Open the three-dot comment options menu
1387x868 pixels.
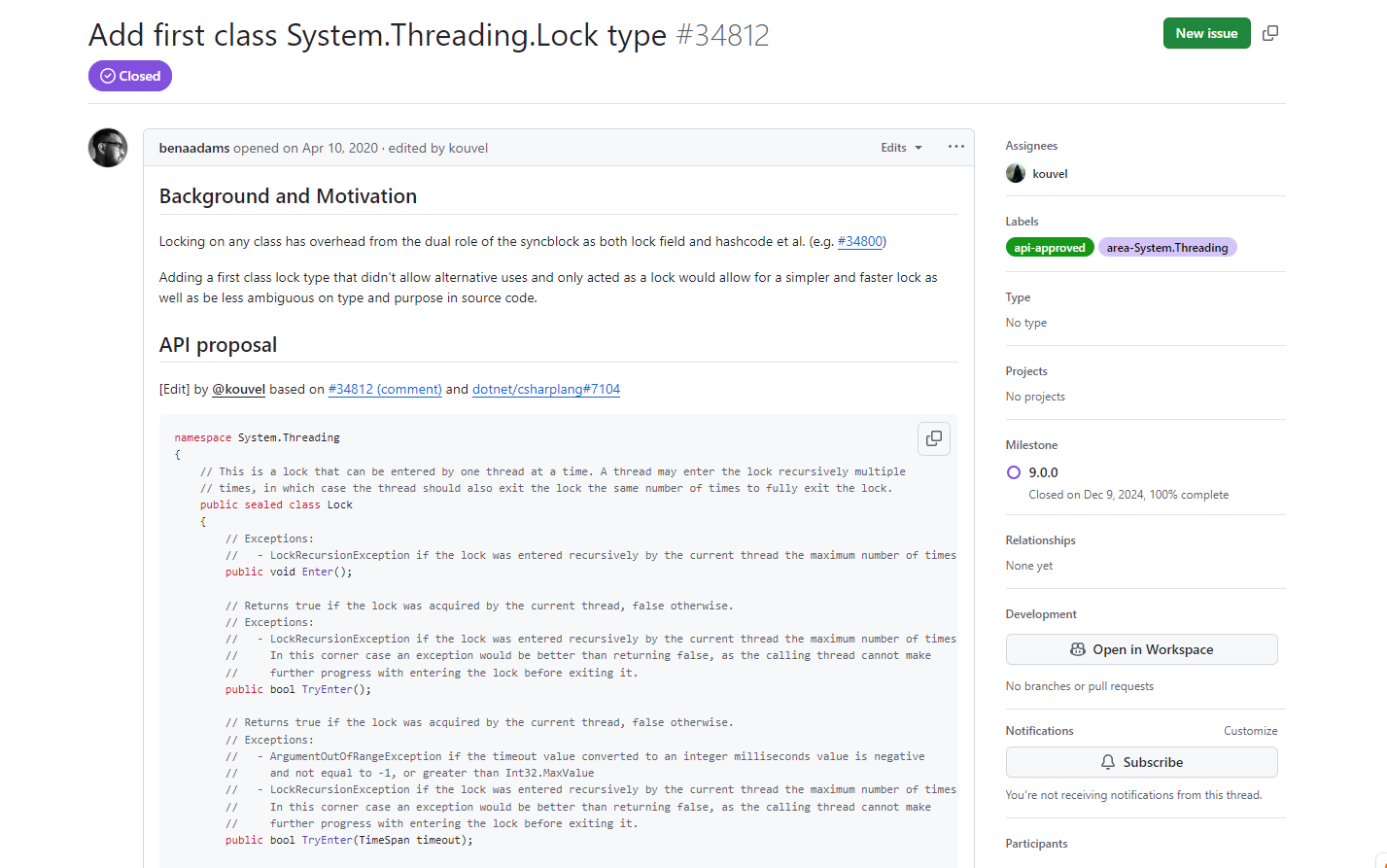(x=956, y=147)
